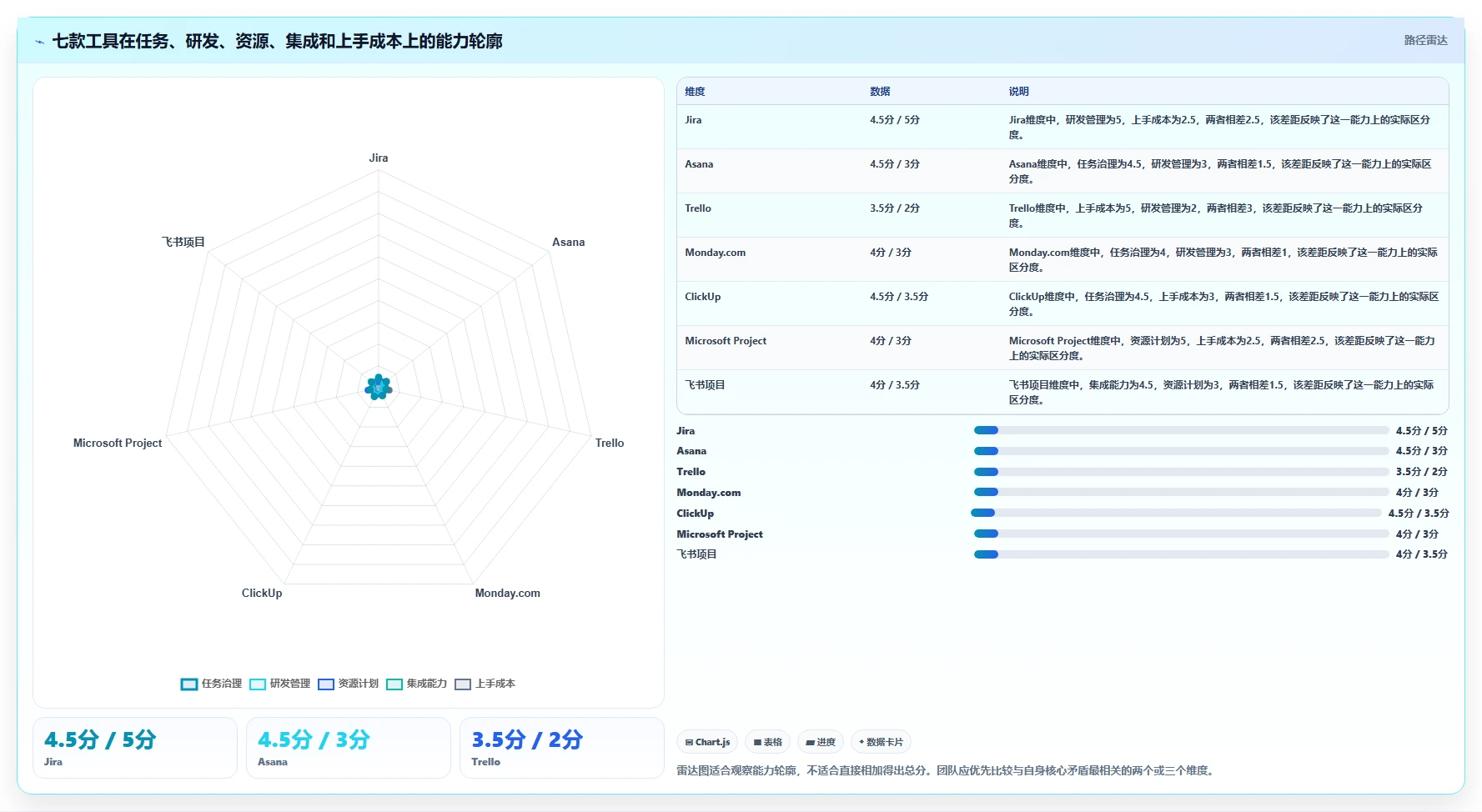Click the 3.5分 / 2分 cell in Trello table row
The height and width of the screenshot is (812, 1482).
(x=895, y=208)
